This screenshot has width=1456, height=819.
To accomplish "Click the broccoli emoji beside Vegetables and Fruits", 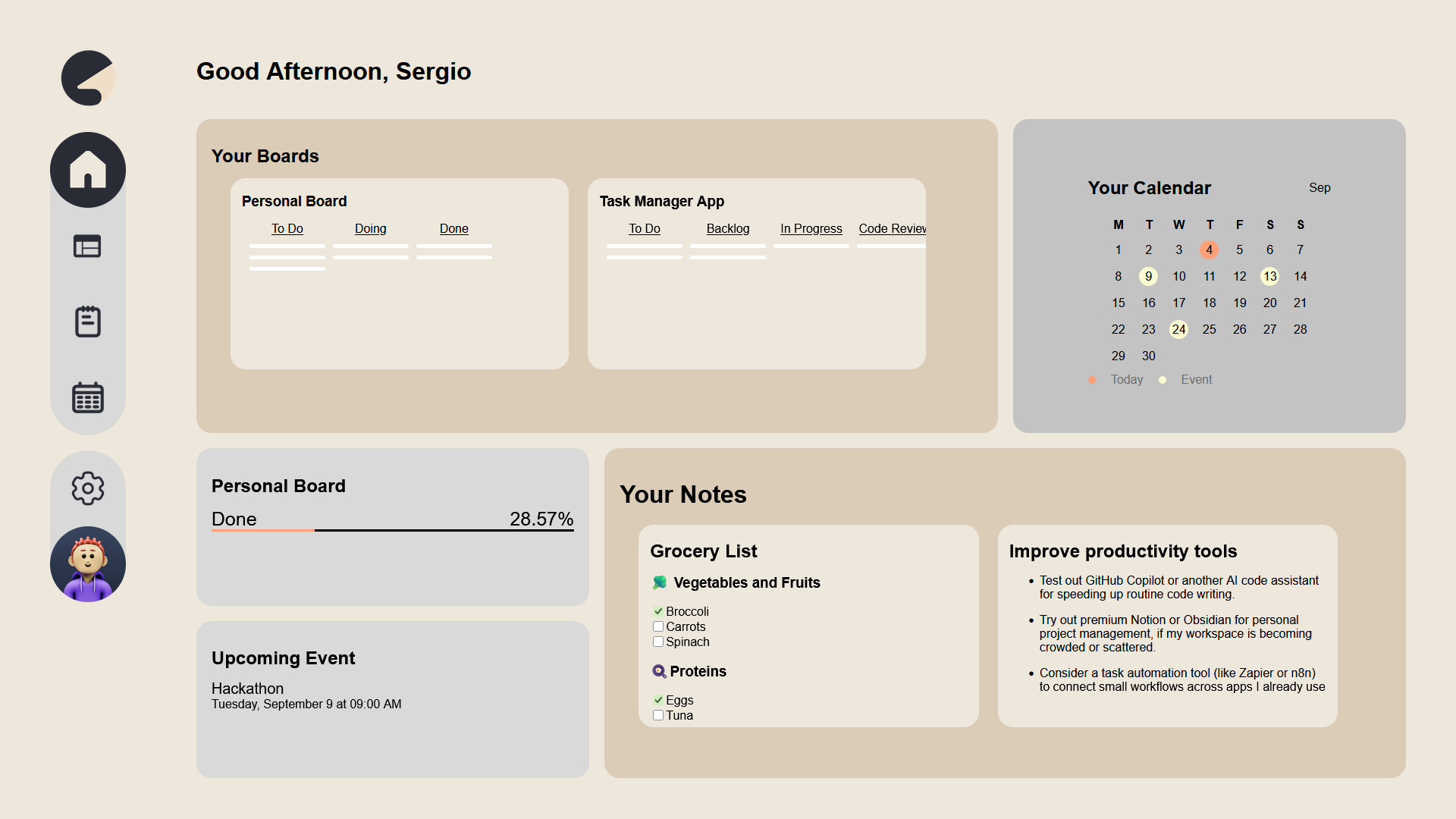I will pos(660,582).
